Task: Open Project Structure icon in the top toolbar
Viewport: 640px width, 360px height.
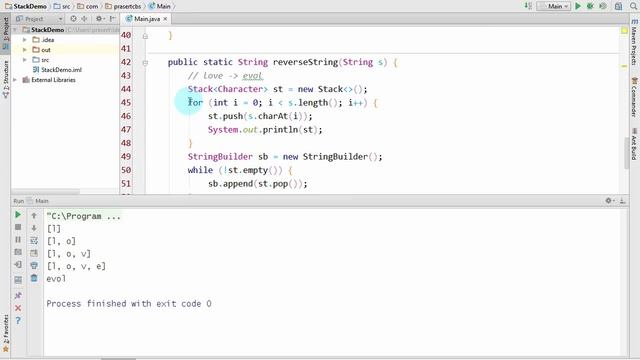Action: pyautogui.click(x=619, y=6)
